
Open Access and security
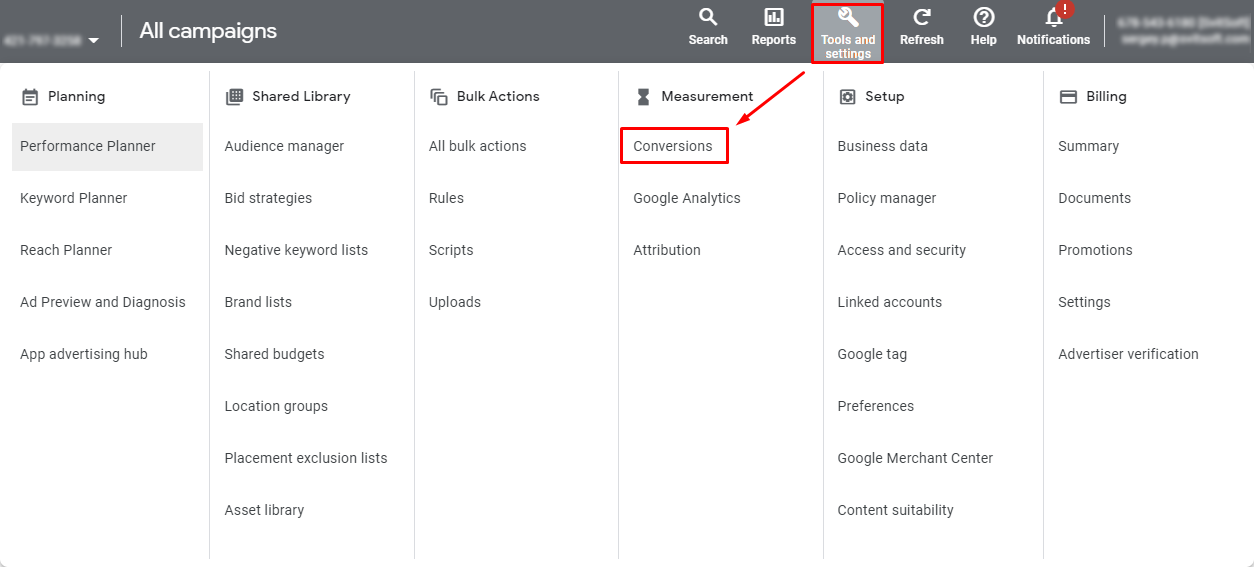(x=902, y=250)
